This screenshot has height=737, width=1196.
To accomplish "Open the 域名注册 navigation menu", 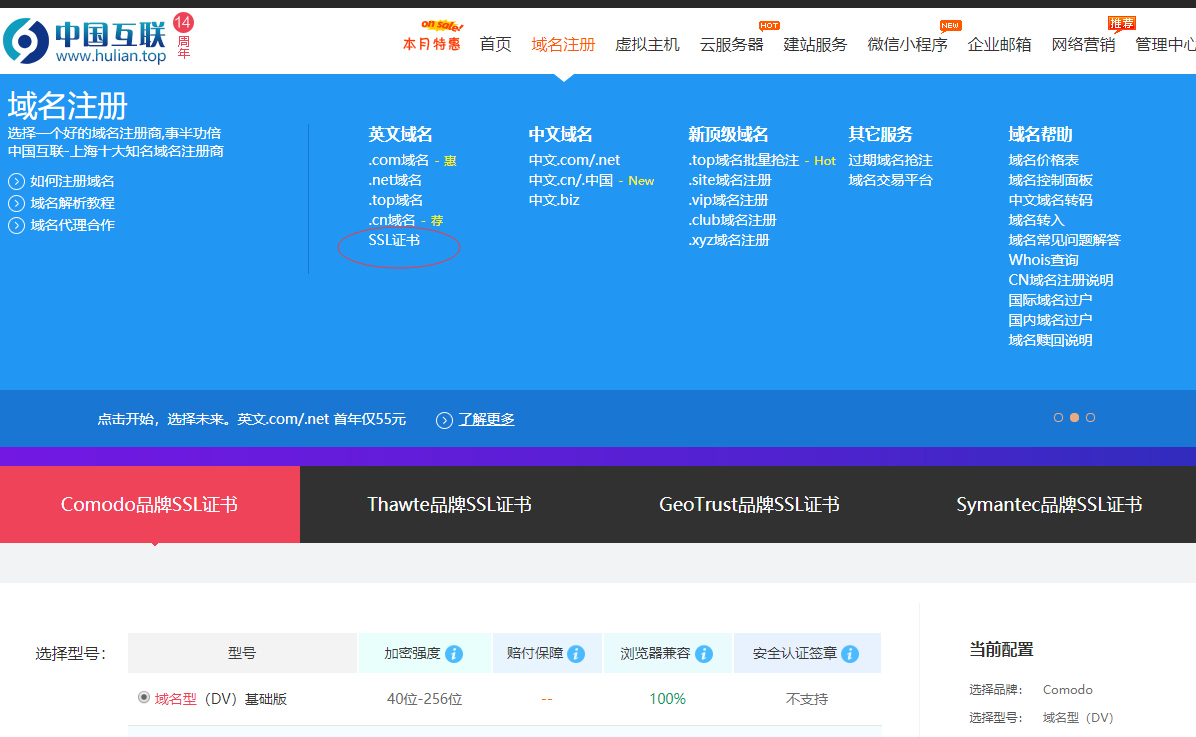I will pyautogui.click(x=563, y=44).
